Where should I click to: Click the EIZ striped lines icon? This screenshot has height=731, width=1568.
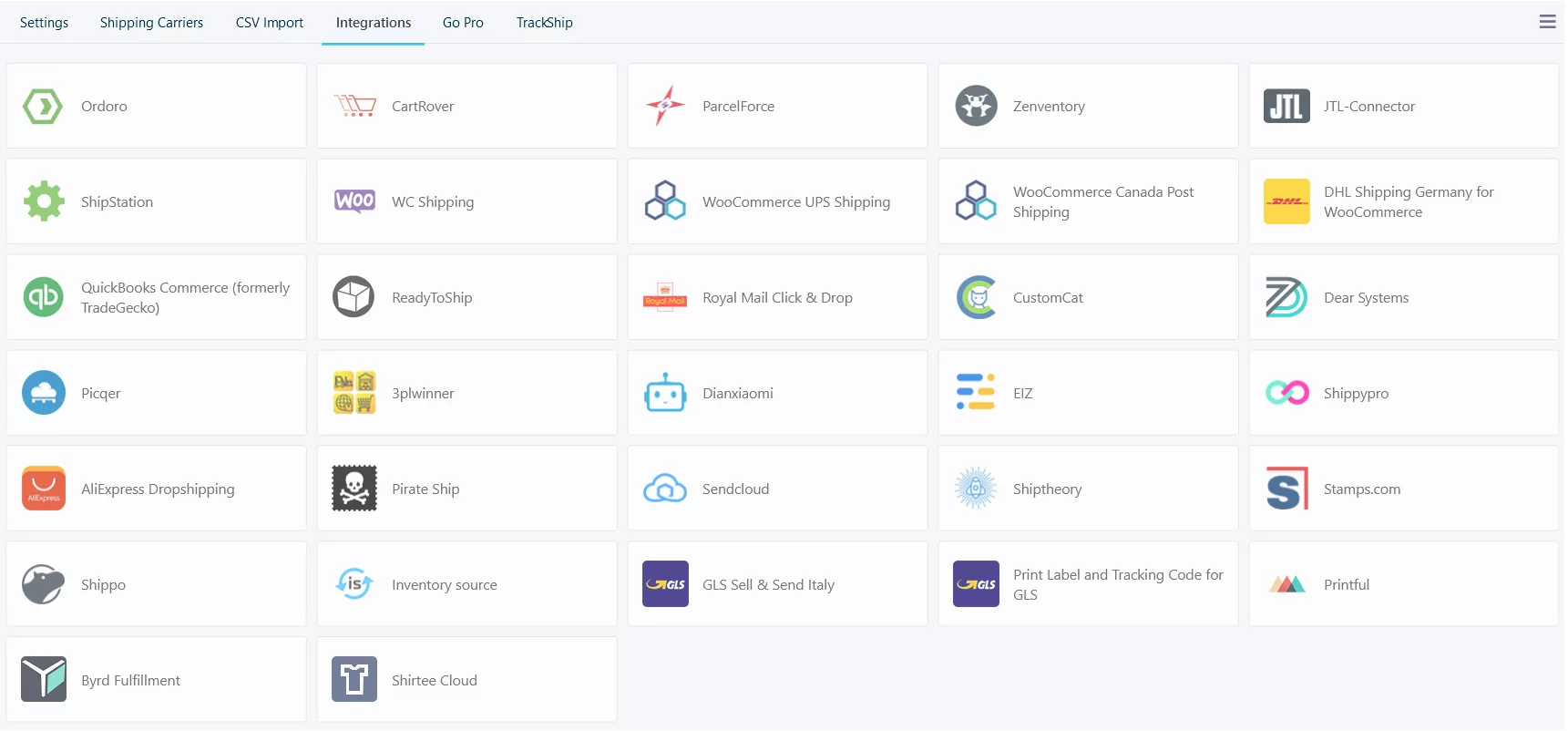point(976,392)
